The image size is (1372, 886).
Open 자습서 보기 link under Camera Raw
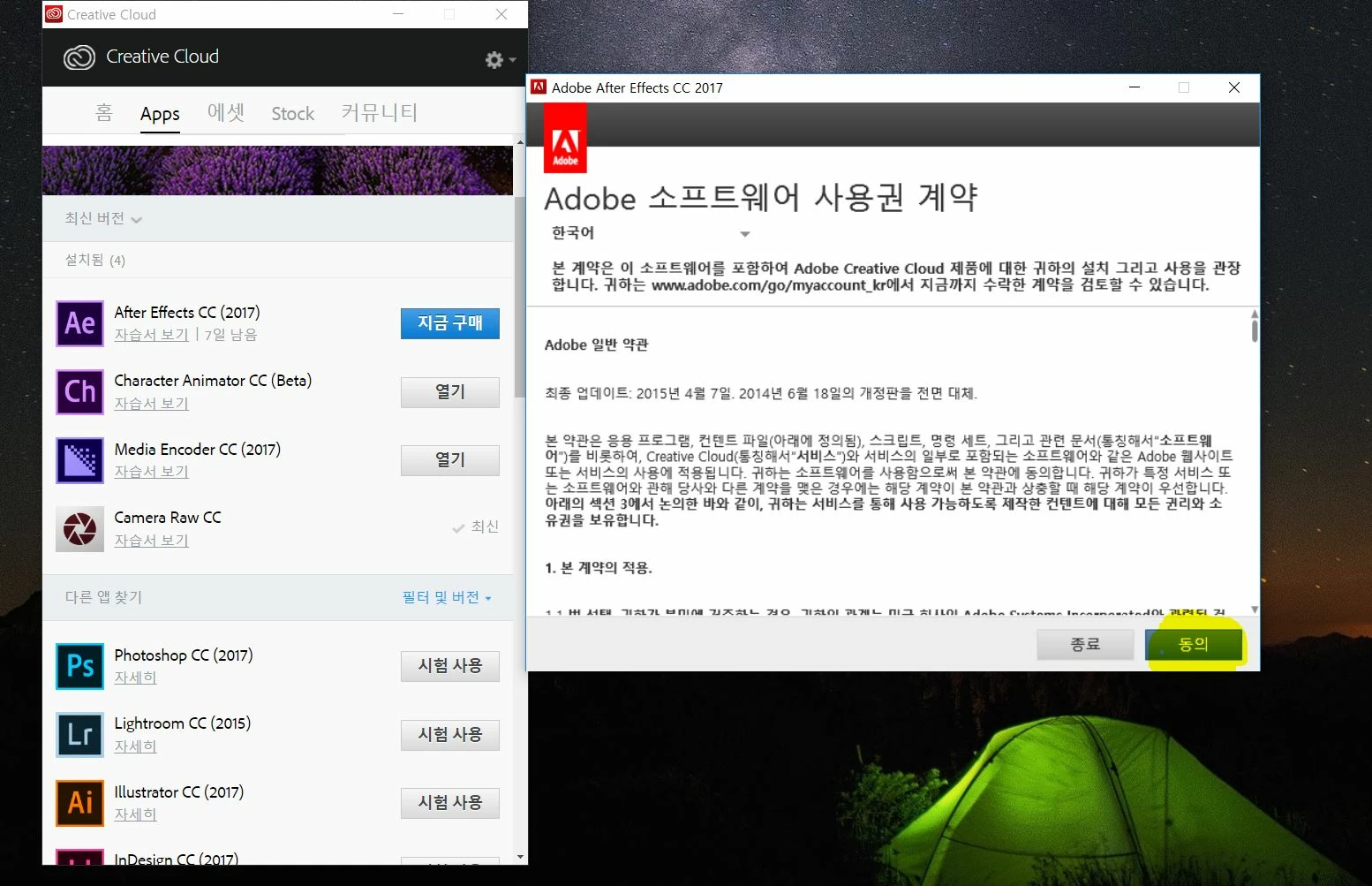click(151, 541)
